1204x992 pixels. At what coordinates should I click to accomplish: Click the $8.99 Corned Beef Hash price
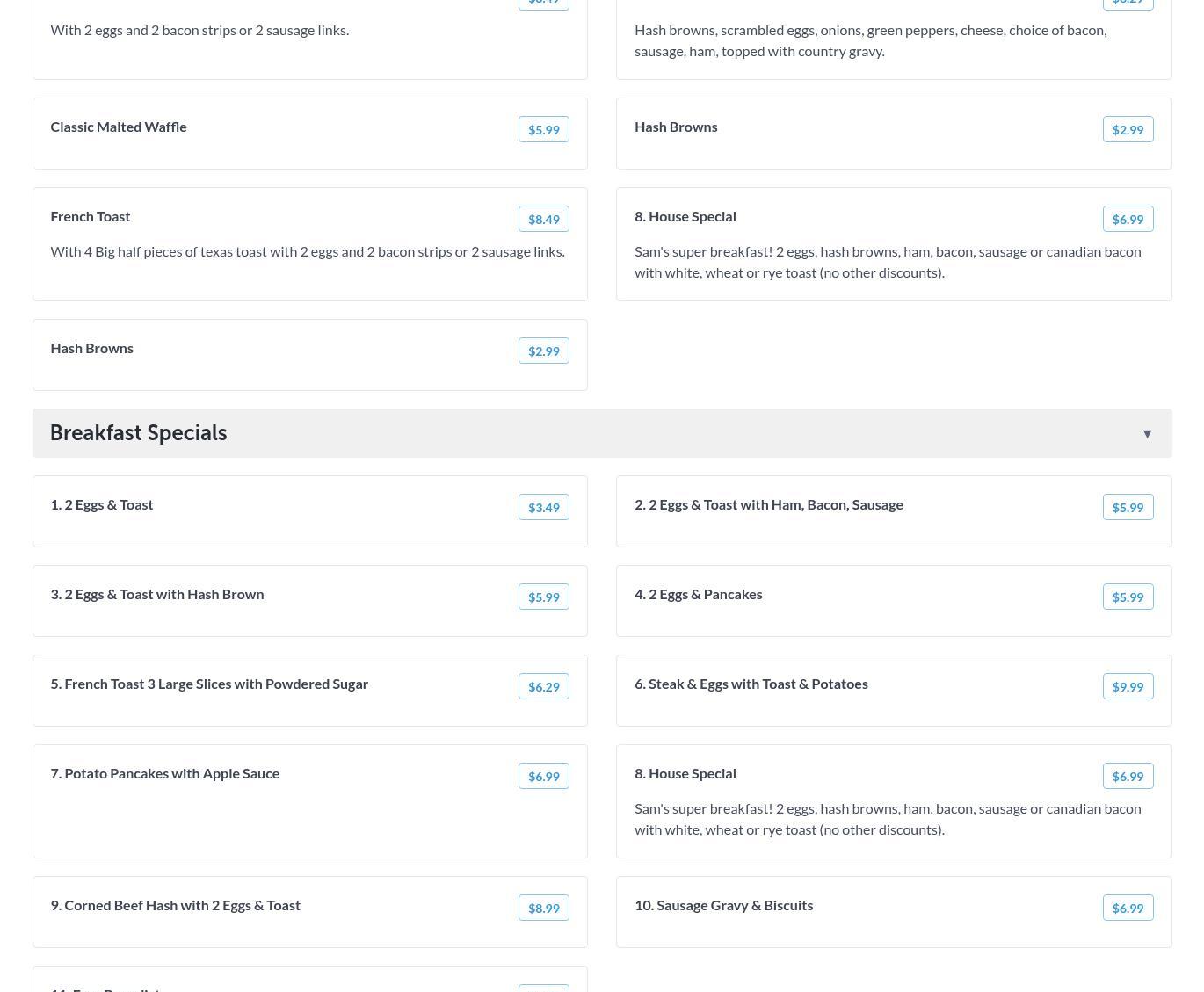(544, 908)
